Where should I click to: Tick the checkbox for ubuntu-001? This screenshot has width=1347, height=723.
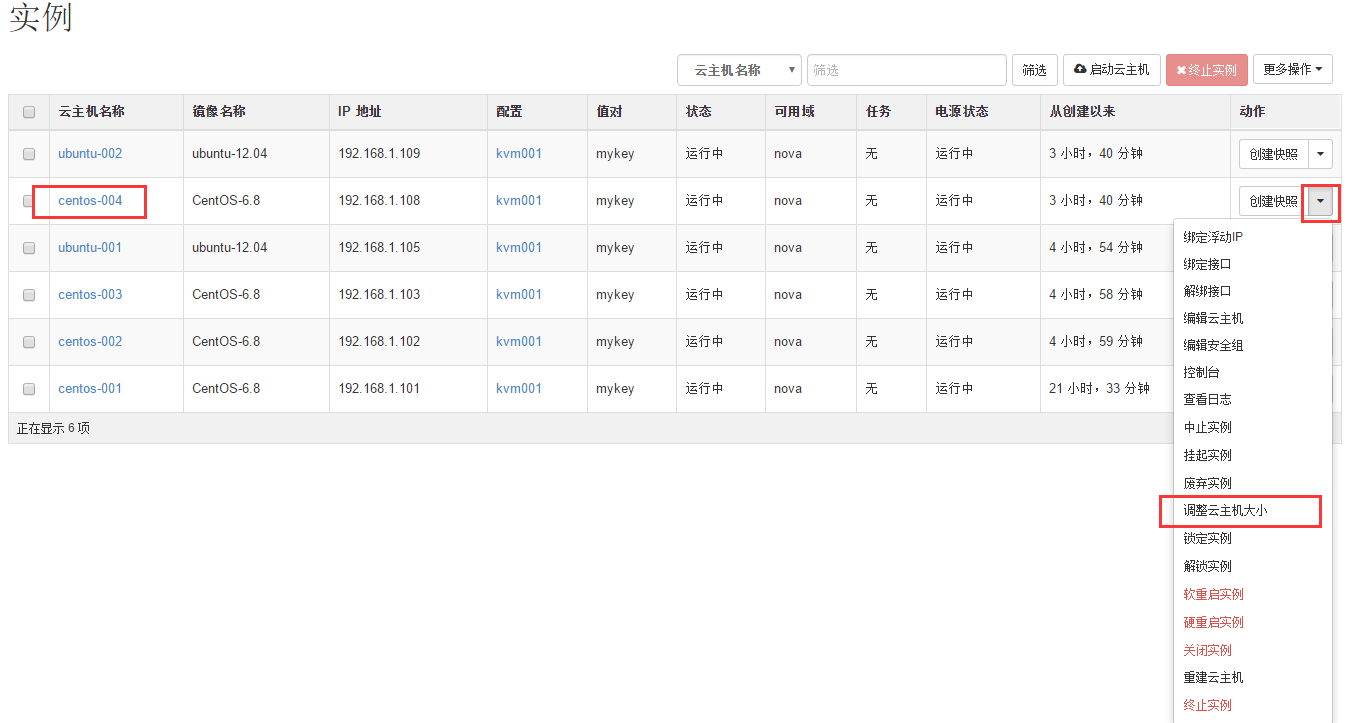(29, 248)
